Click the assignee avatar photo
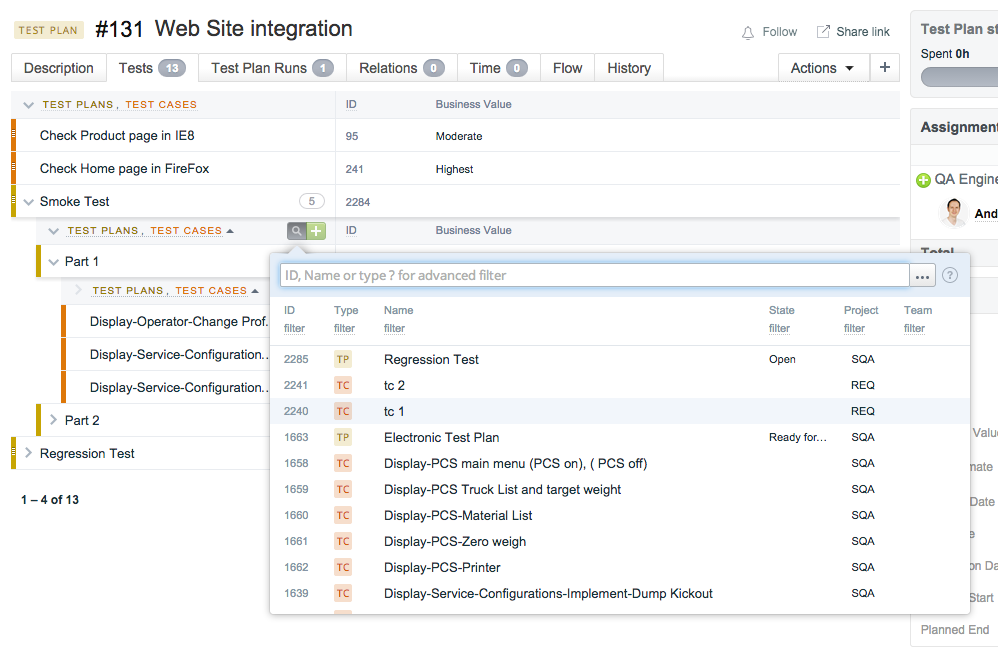The image size is (998, 663). tap(953, 213)
